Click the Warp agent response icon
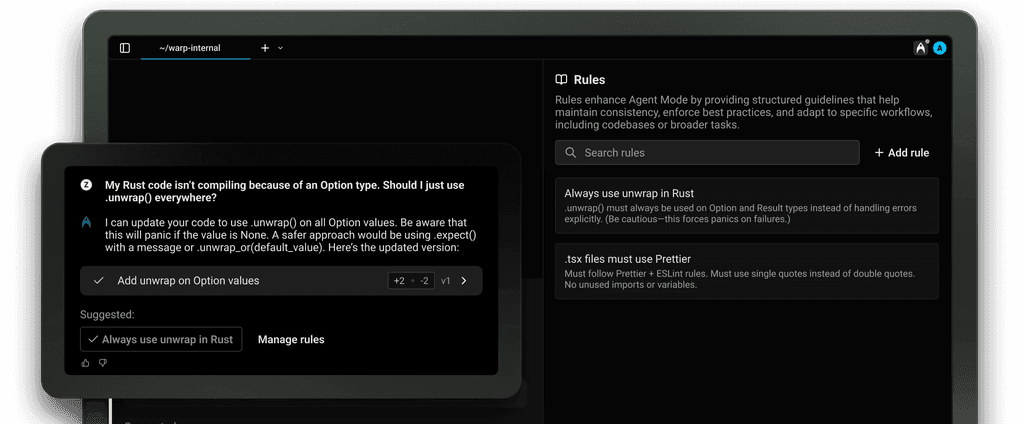This screenshot has width=1024, height=424. click(x=86, y=223)
